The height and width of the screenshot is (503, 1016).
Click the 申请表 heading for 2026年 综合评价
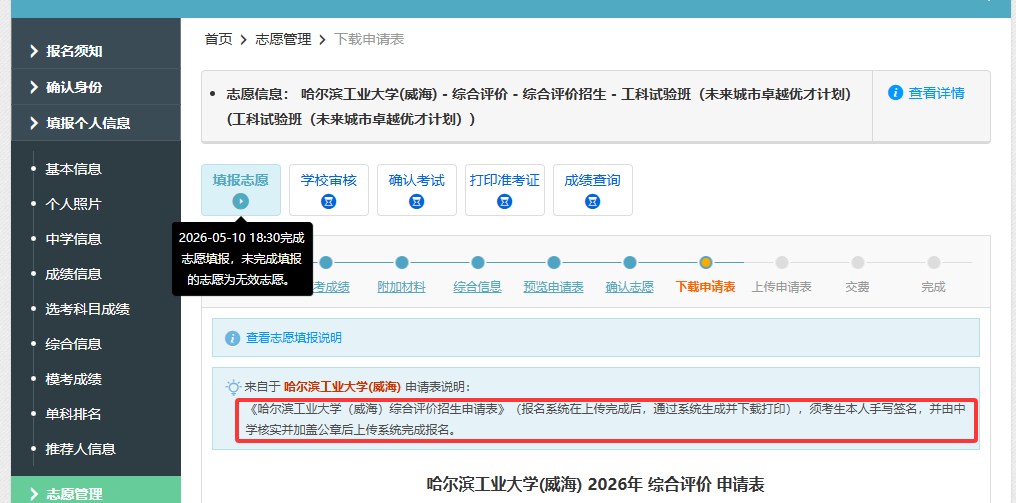pyautogui.click(x=596, y=484)
